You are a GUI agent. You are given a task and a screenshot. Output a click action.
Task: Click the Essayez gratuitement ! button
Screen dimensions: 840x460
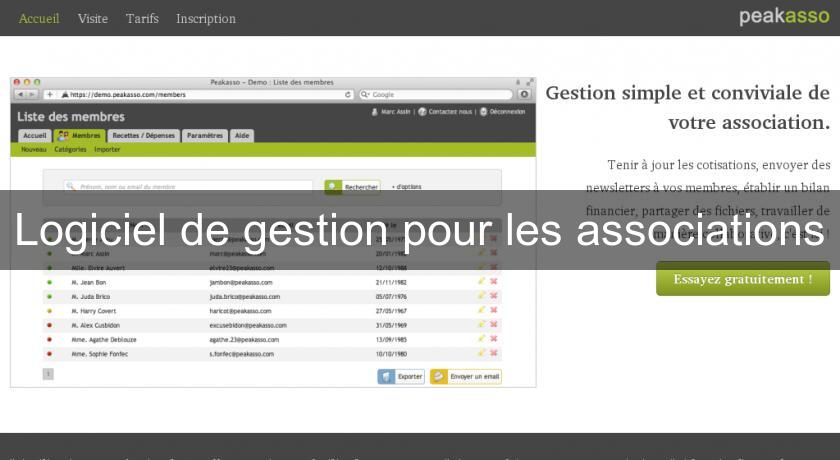742,278
